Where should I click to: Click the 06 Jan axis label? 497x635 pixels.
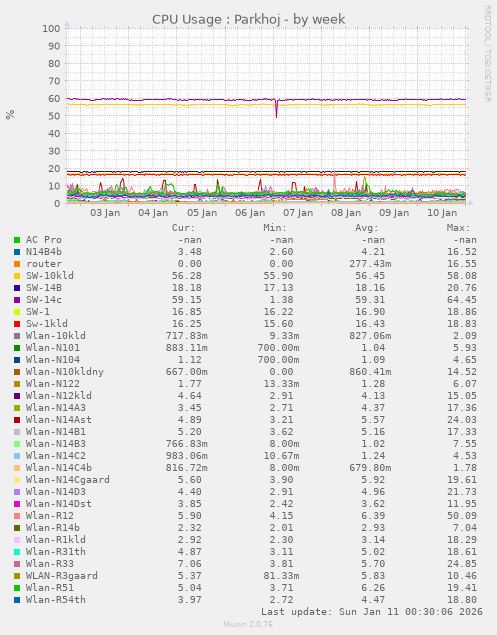coord(250,213)
